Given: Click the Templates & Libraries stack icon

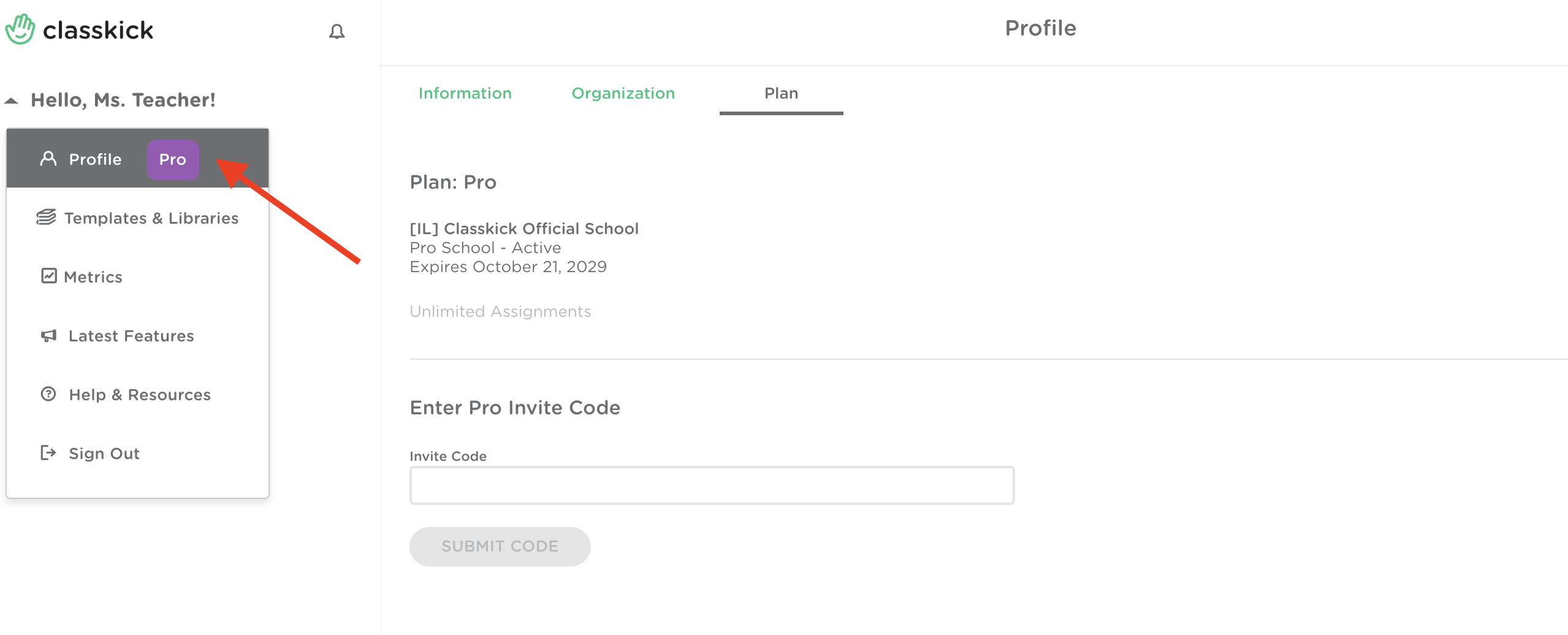Looking at the screenshot, I should 46,217.
